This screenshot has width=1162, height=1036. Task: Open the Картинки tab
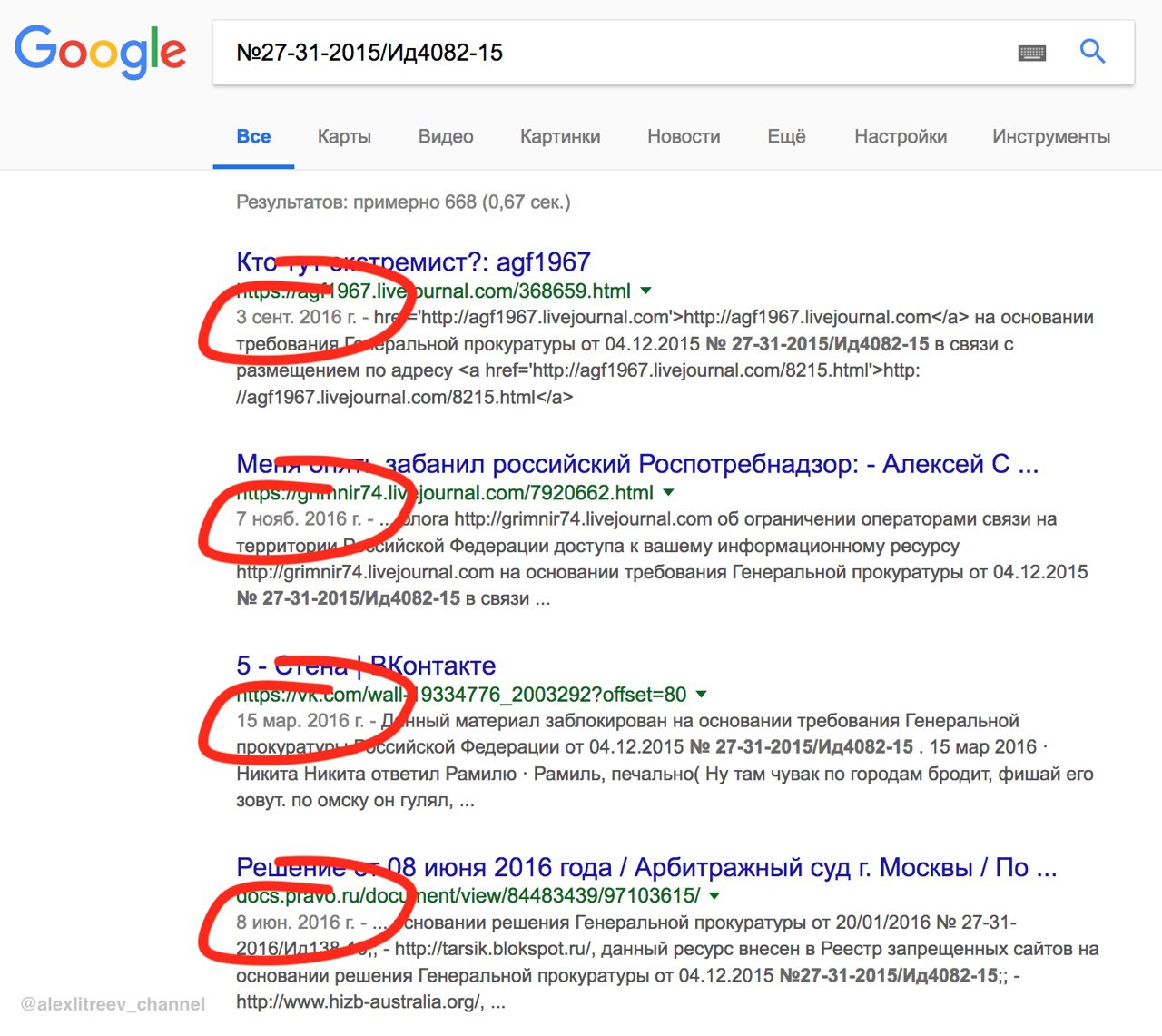tap(560, 136)
